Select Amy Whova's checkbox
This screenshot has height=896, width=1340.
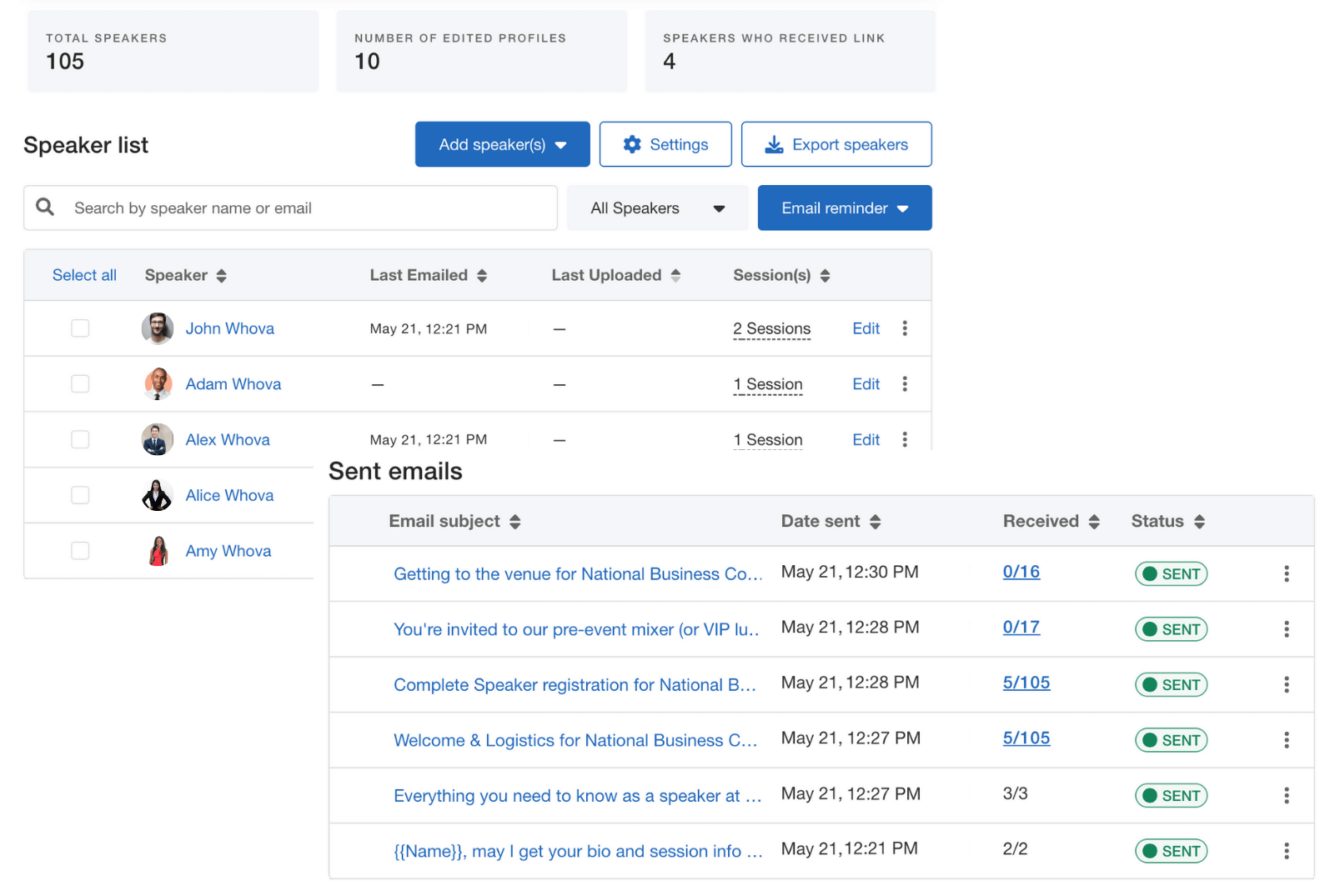[80, 551]
